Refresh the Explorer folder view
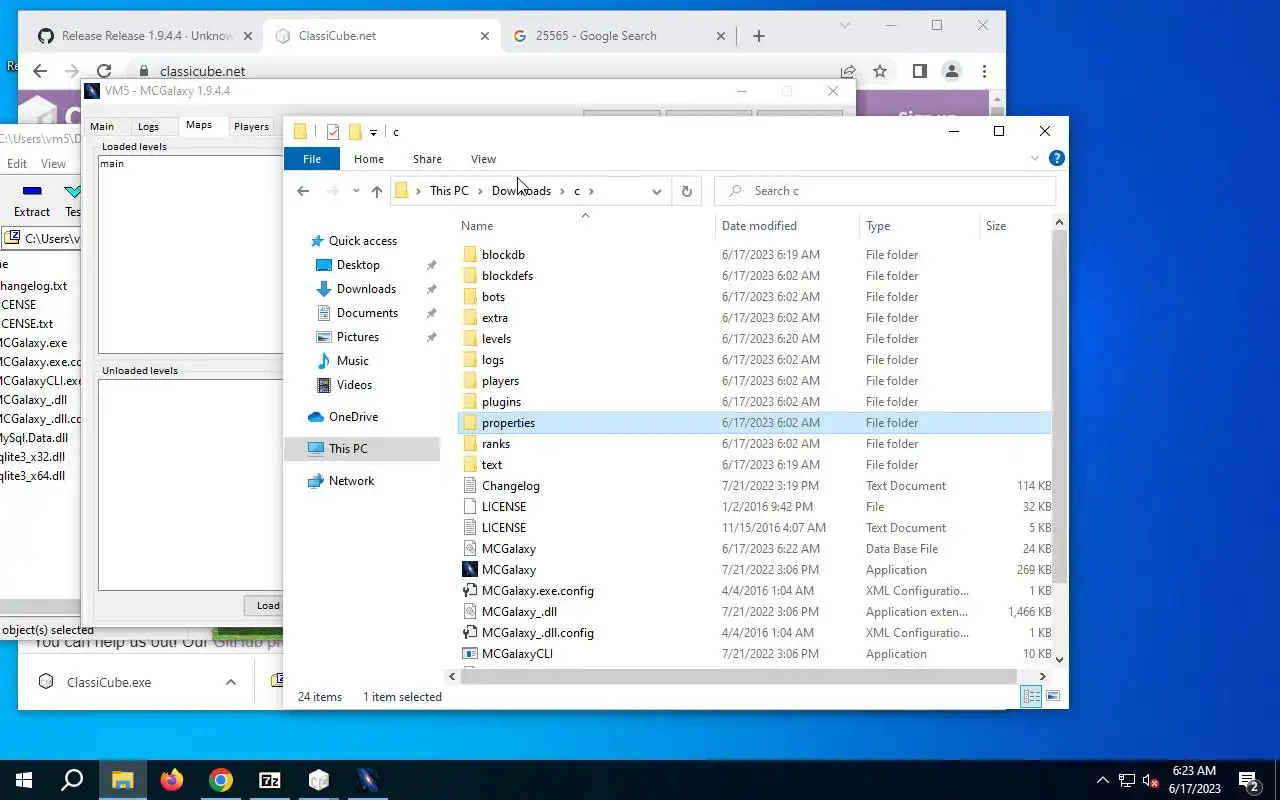The width and height of the screenshot is (1280, 800). (686, 191)
